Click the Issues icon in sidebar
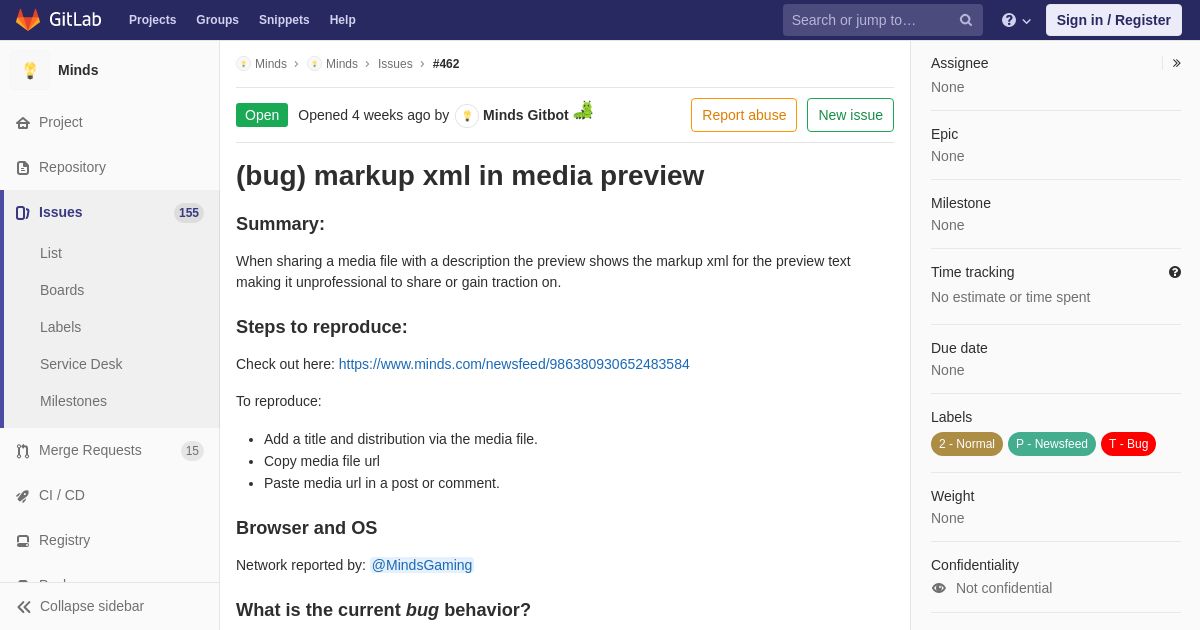Viewport: 1200px width, 630px height. click(23, 213)
